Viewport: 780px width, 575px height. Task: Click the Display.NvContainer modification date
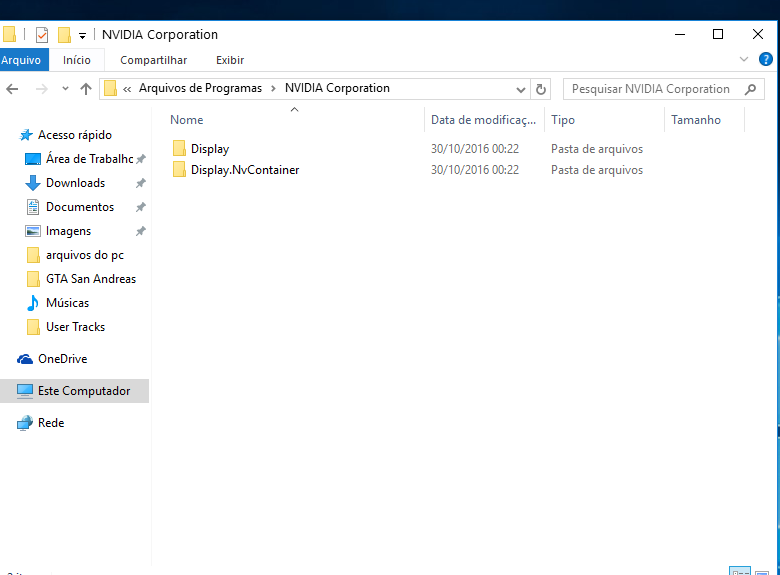tap(475, 170)
